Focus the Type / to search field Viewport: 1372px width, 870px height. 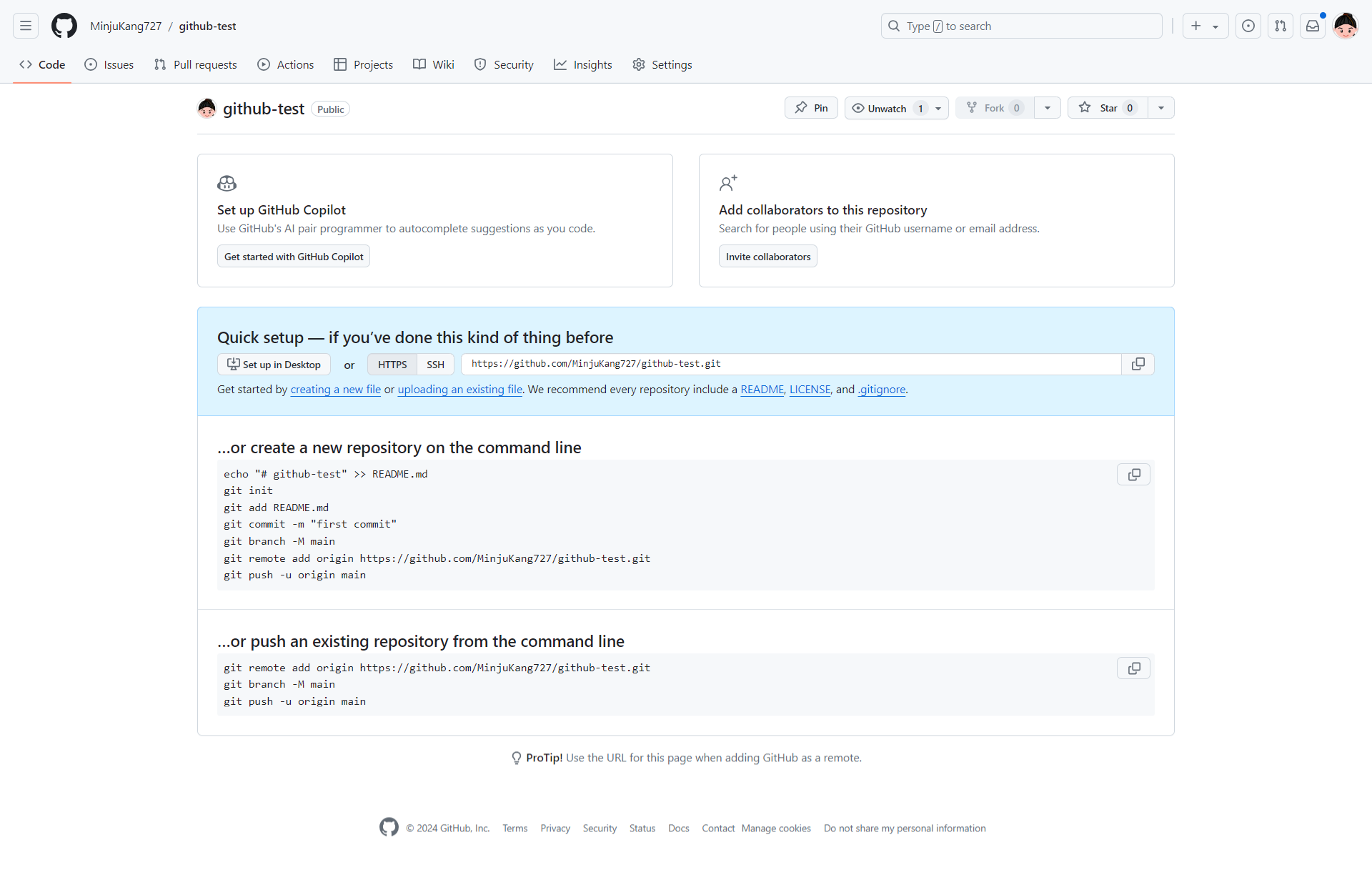(1022, 26)
